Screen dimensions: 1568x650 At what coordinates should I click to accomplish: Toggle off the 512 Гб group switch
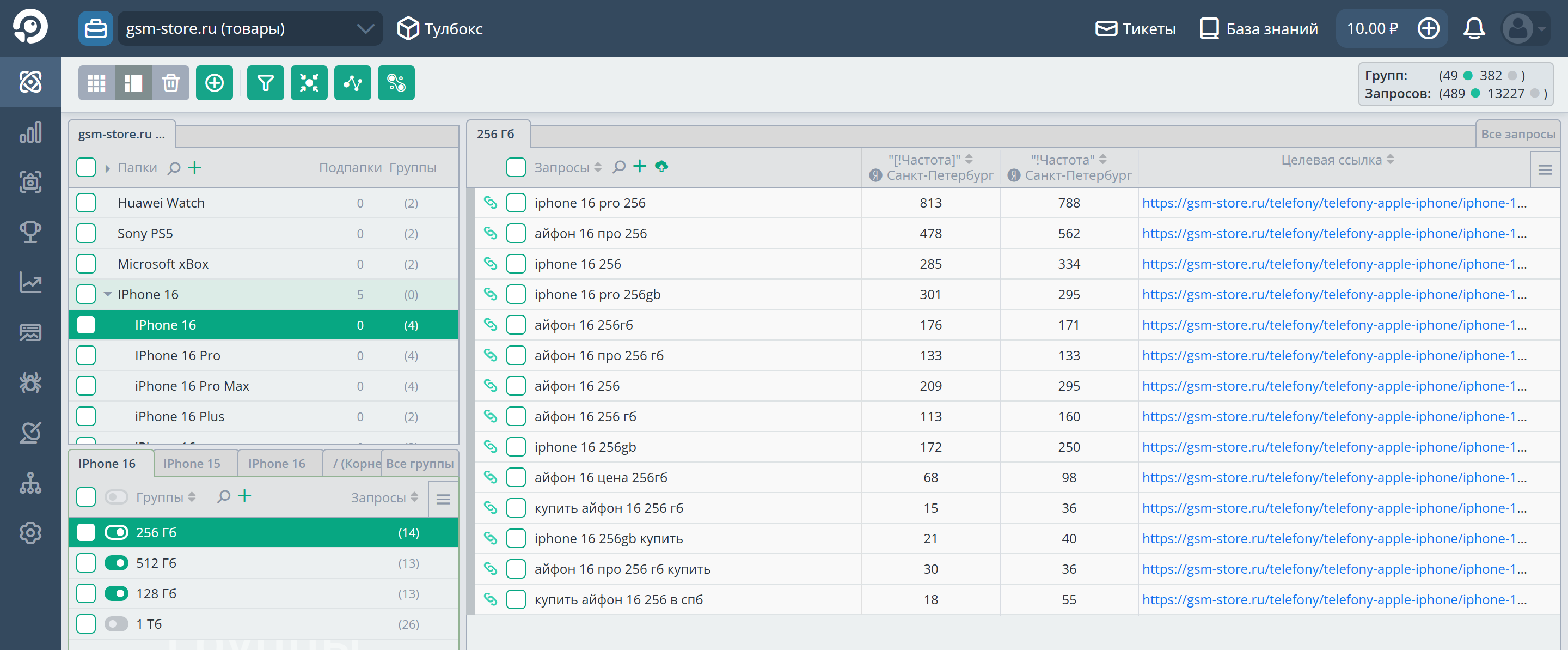point(117,563)
